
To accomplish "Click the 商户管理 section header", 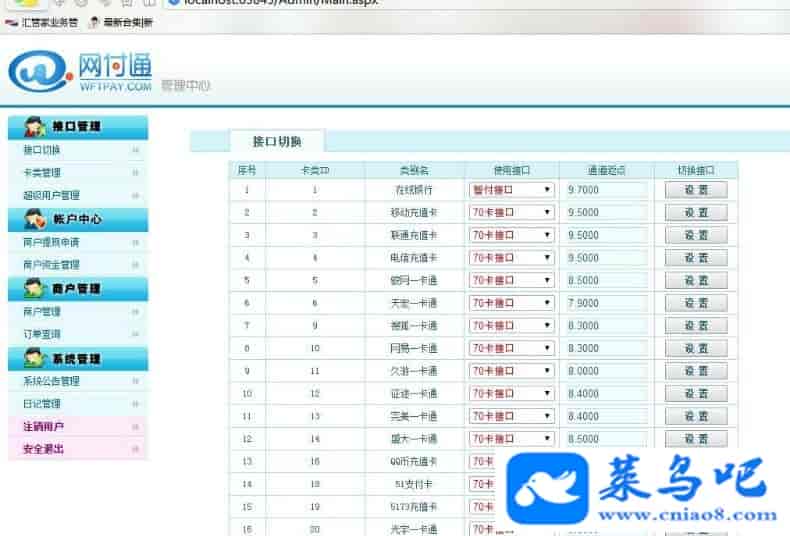I will point(78,289).
